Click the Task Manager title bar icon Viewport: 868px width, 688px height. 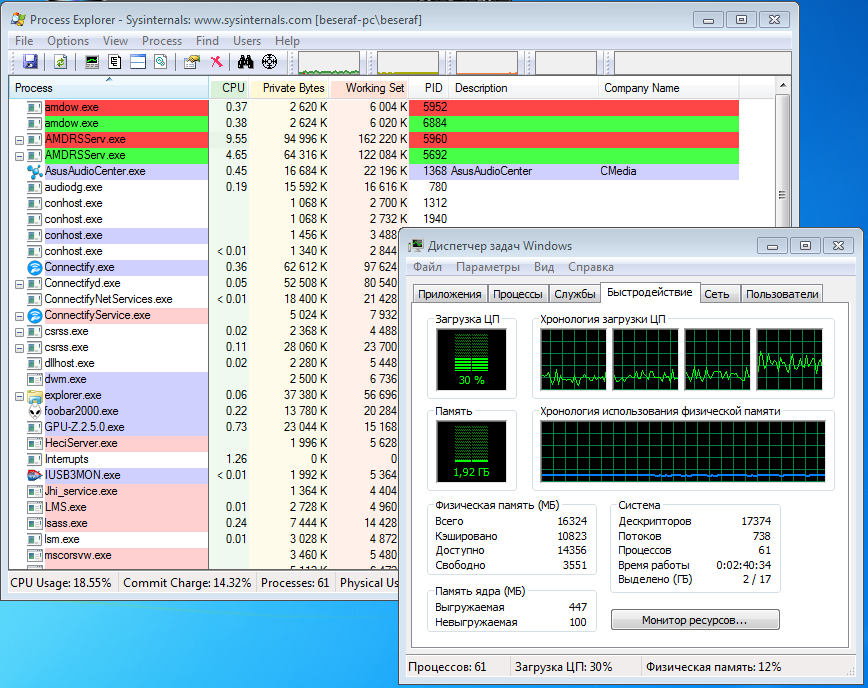point(416,246)
